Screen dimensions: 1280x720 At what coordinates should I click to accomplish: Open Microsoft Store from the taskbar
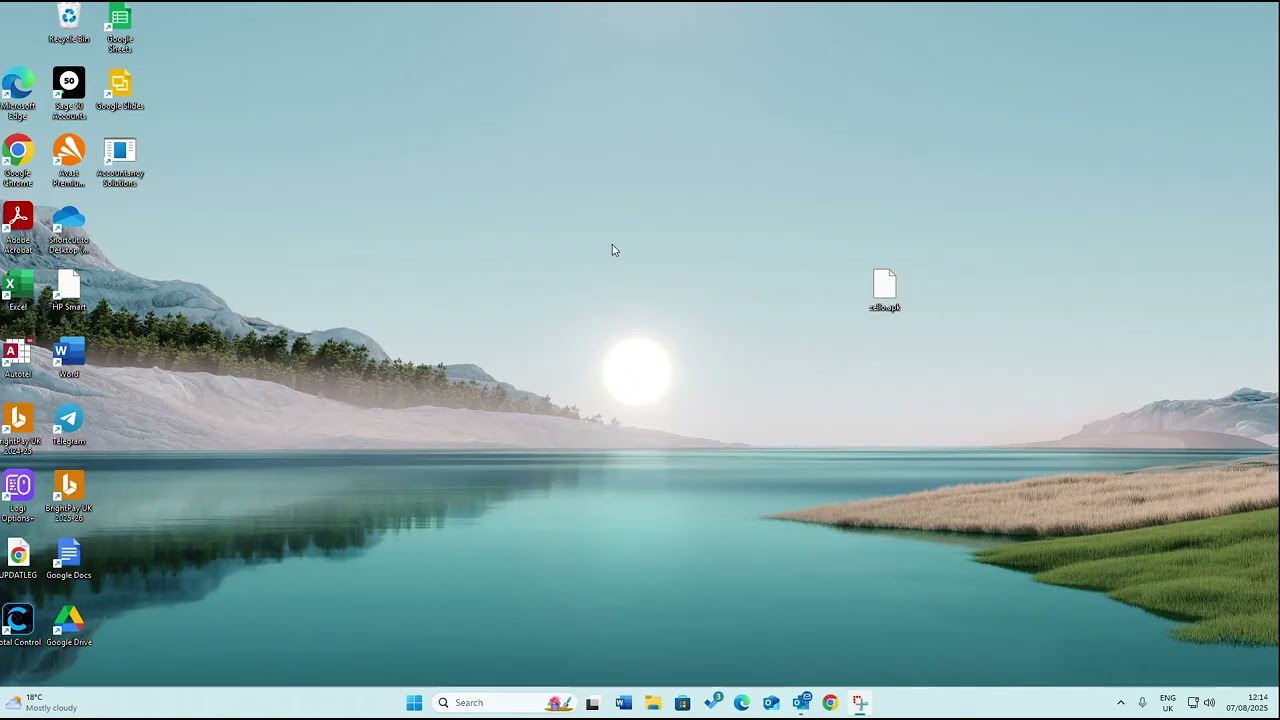682,703
